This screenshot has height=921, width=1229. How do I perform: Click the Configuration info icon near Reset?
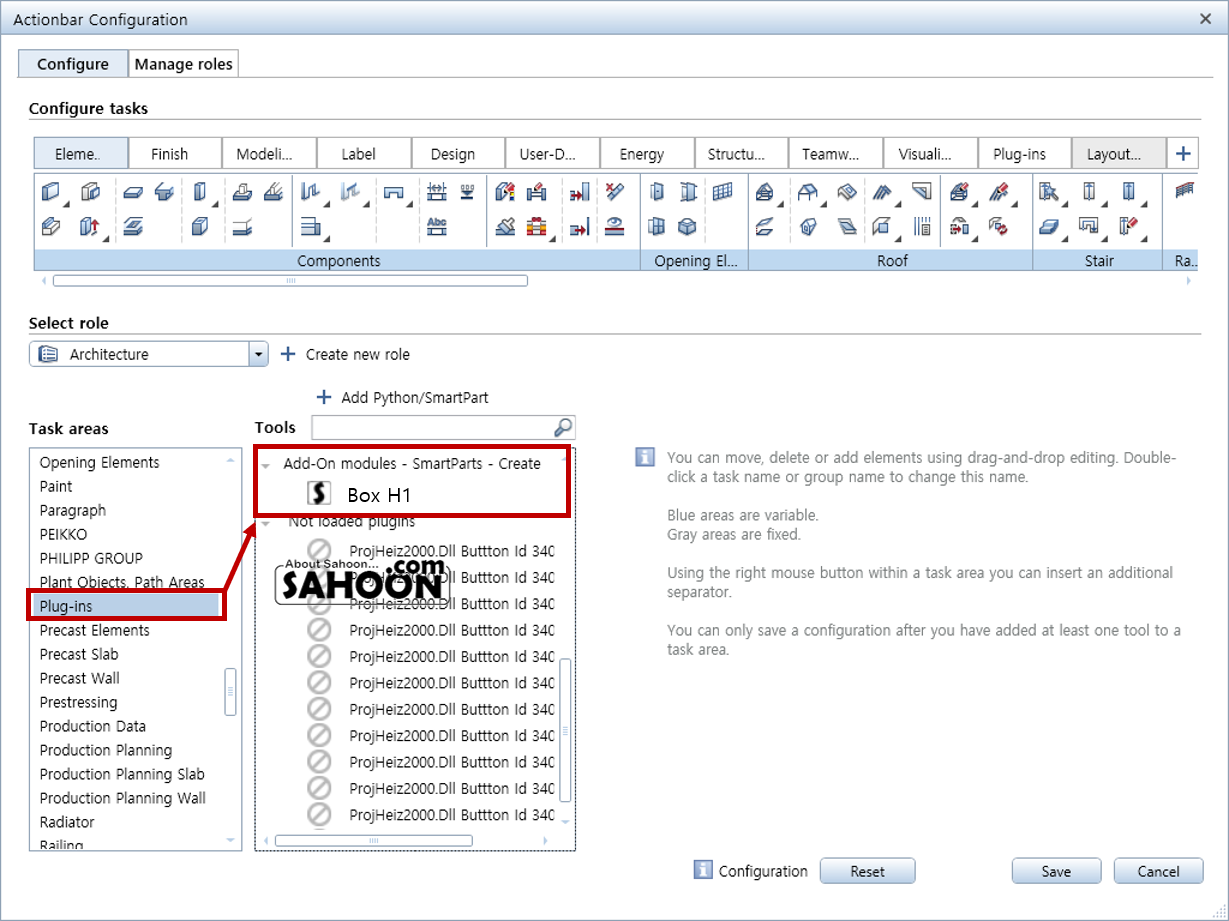pyautogui.click(x=703, y=870)
